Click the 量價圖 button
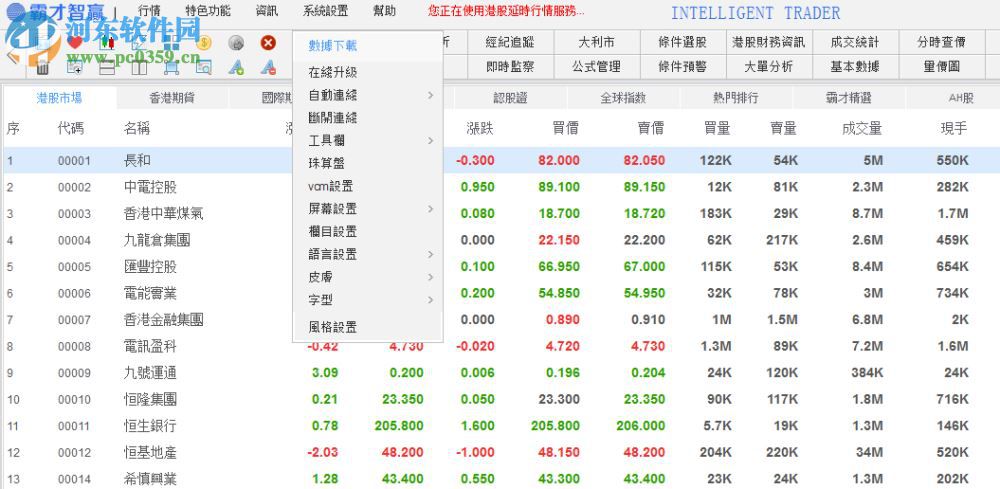This screenshot has width=1000, height=489. point(941,66)
